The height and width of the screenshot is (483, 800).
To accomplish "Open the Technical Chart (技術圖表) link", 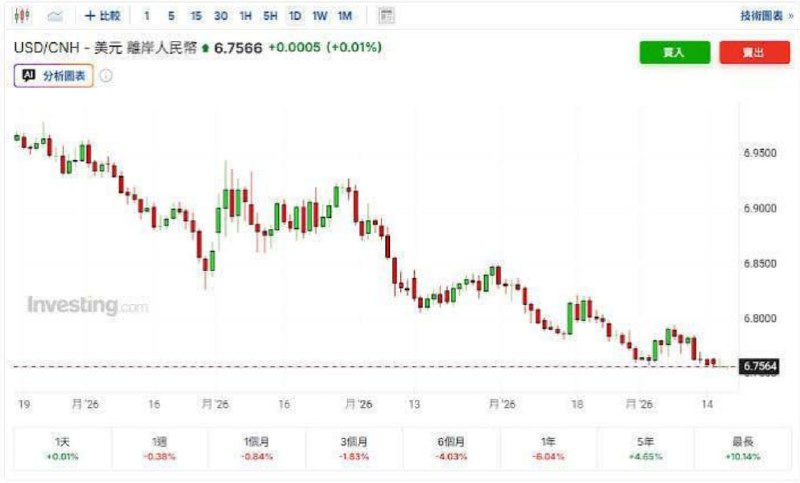I will pos(767,16).
